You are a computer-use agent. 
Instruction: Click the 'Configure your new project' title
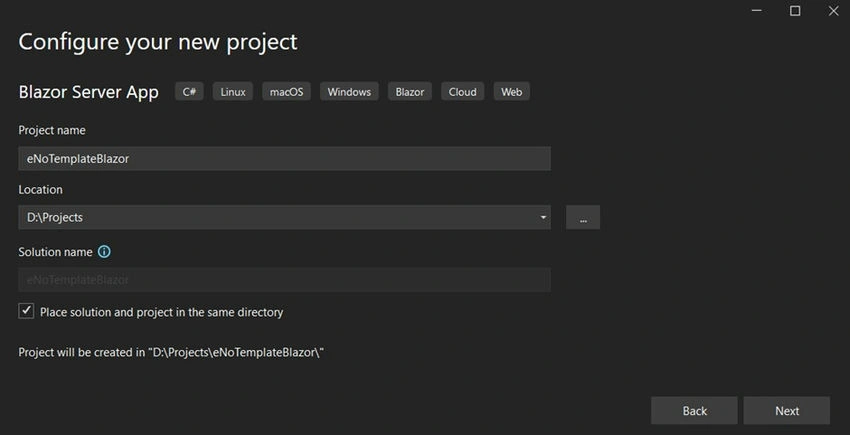pos(158,42)
